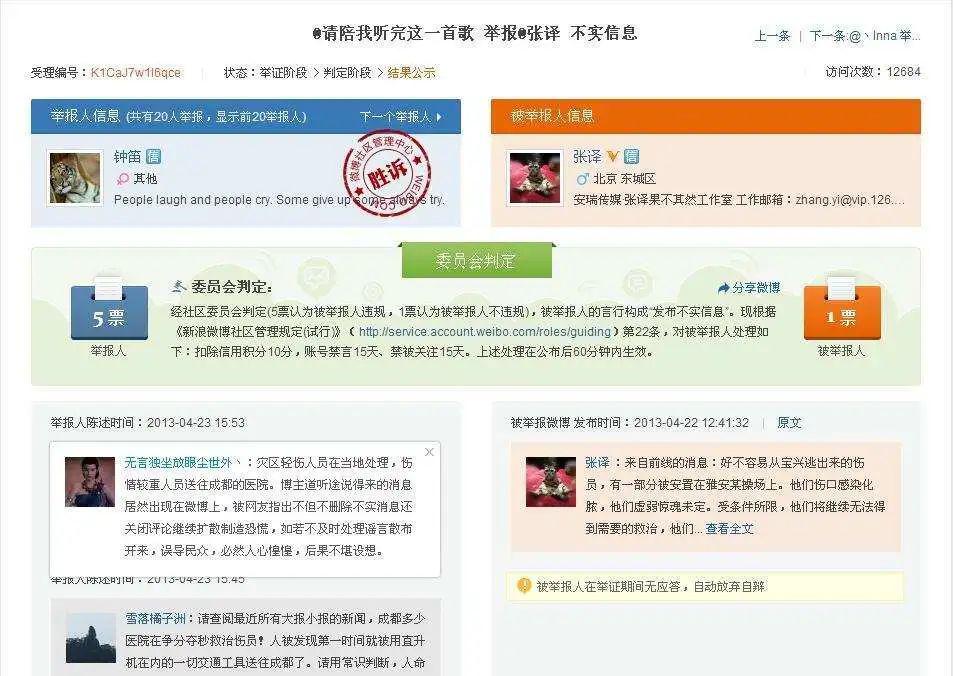
Task: Open the 原文 original post link
Action: pyautogui.click(x=789, y=422)
